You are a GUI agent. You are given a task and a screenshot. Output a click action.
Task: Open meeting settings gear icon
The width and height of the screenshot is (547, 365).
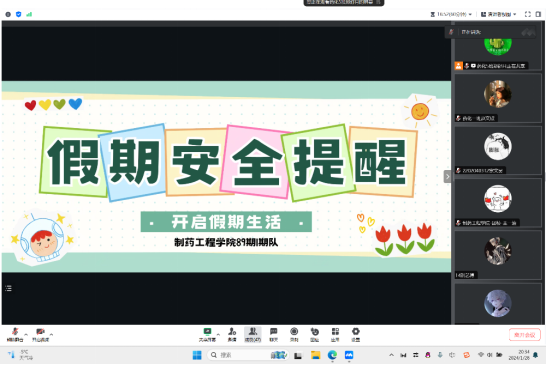tap(355, 335)
